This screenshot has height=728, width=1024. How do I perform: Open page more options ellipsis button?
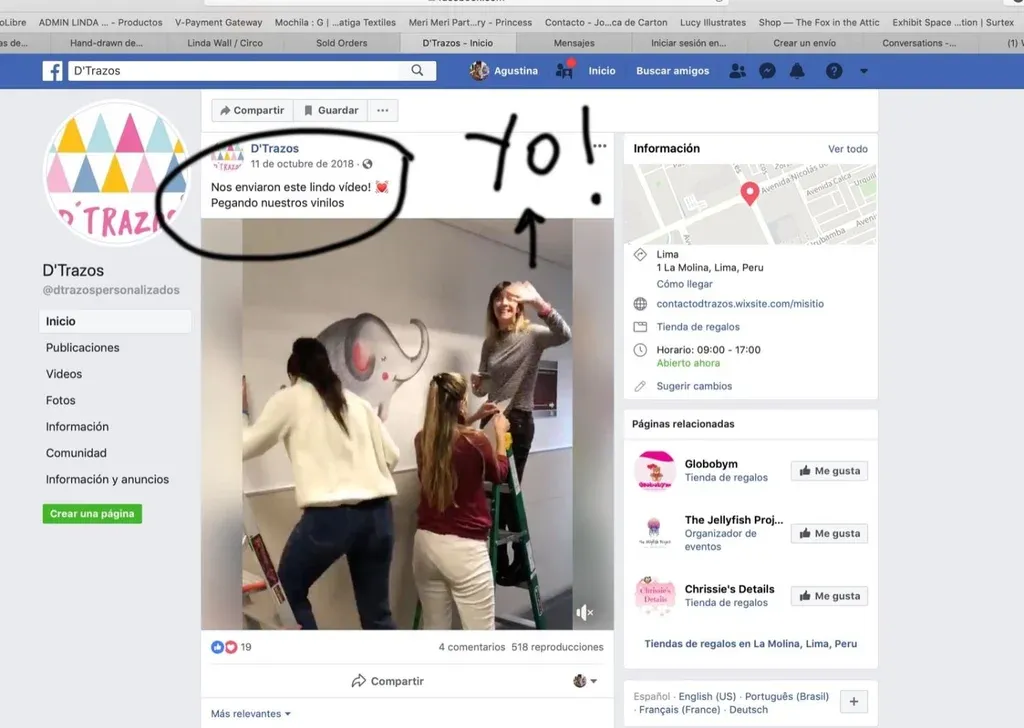(382, 110)
